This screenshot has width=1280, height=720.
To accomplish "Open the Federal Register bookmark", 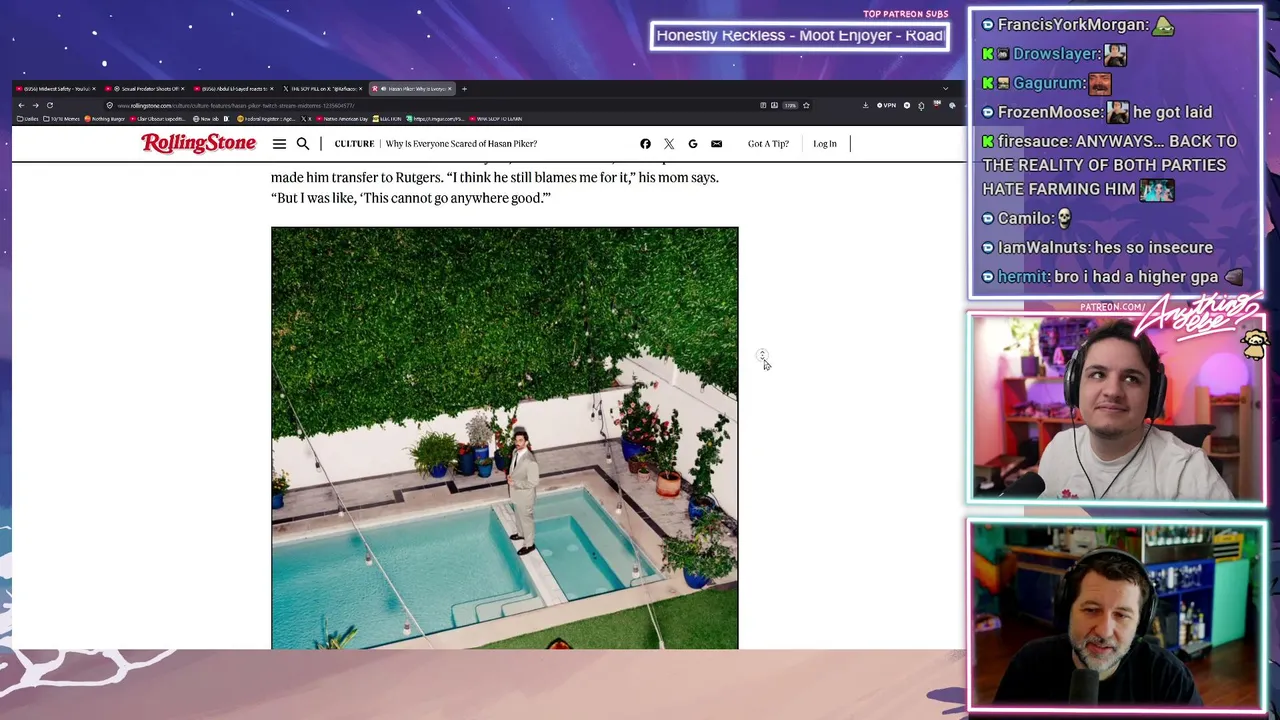I will 267,119.
